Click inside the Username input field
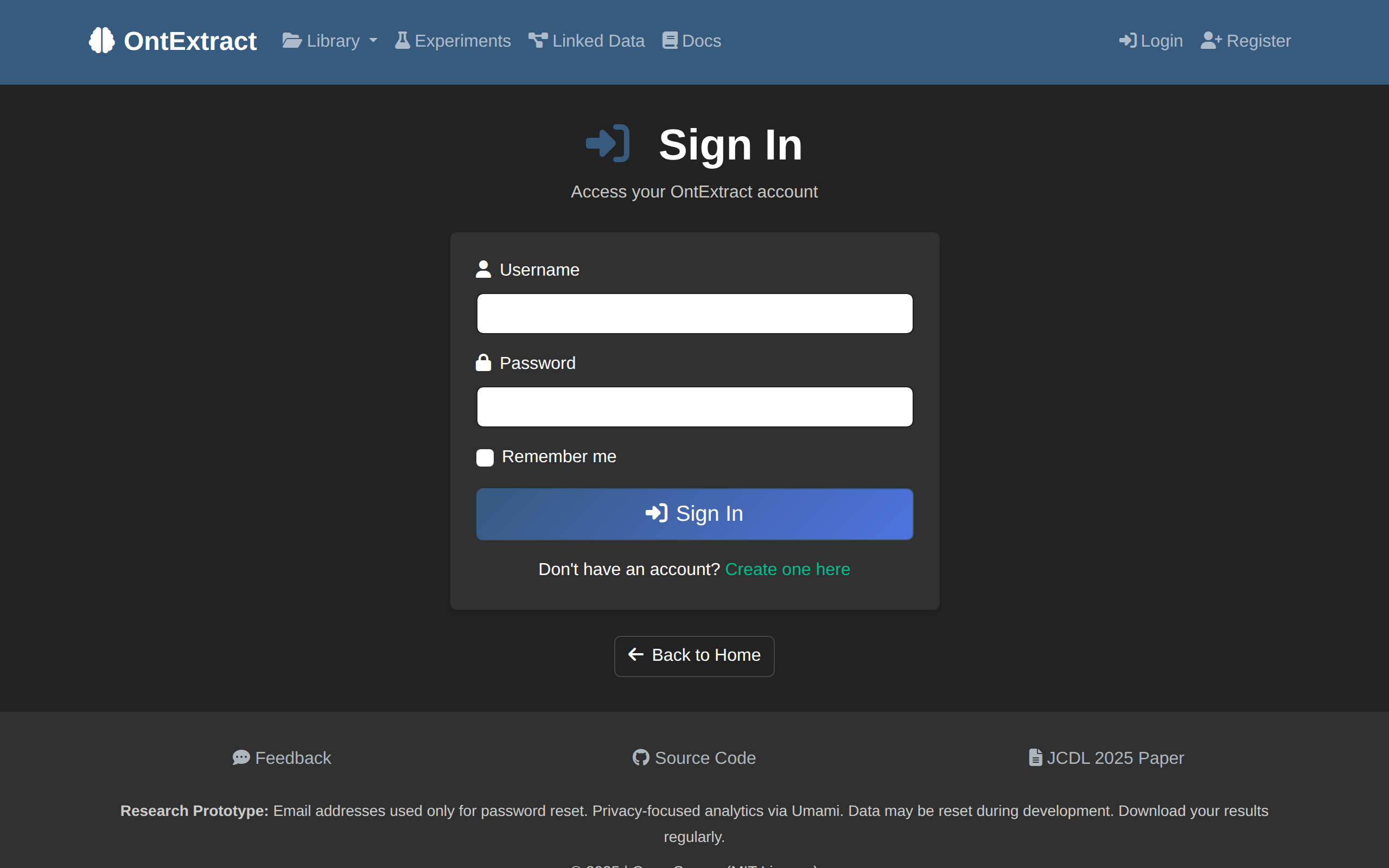This screenshot has width=1389, height=868. (694, 313)
